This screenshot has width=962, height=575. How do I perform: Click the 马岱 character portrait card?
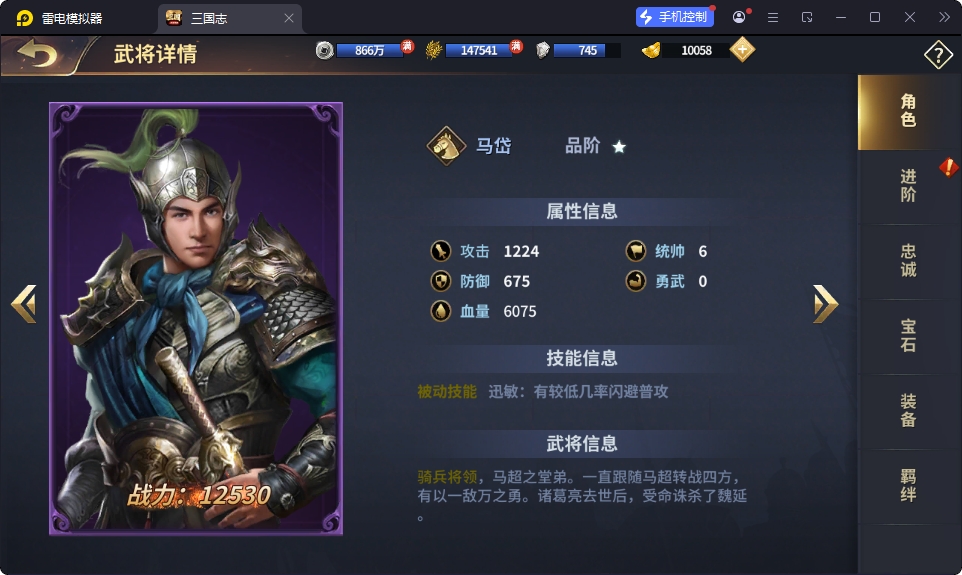tap(196, 318)
